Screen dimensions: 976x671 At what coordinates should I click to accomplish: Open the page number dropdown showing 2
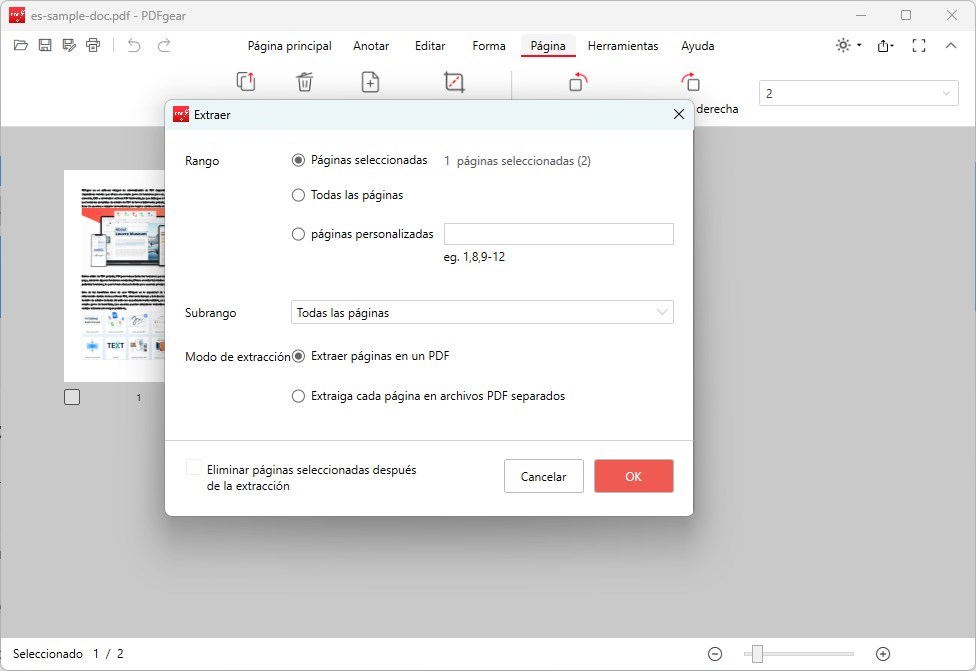[x=858, y=92]
